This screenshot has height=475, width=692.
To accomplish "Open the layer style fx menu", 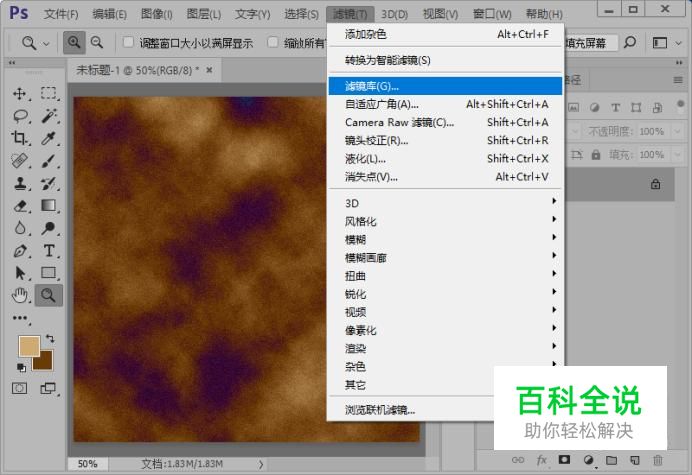I will (x=542, y=460).
